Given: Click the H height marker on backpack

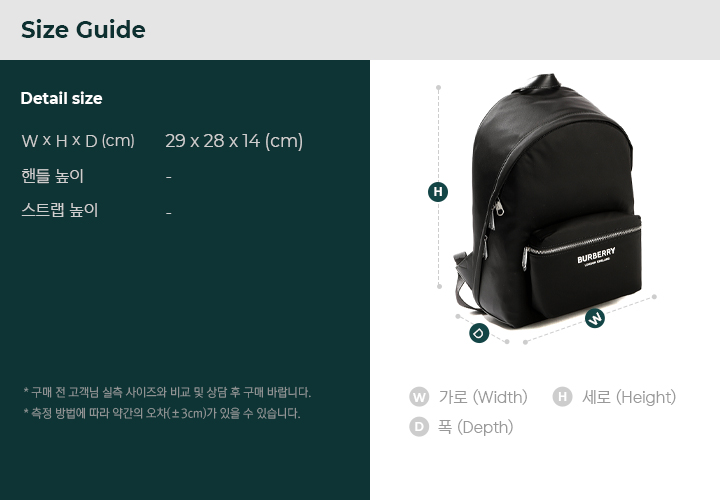Looking at the screenshot, I should coord(438,191).
